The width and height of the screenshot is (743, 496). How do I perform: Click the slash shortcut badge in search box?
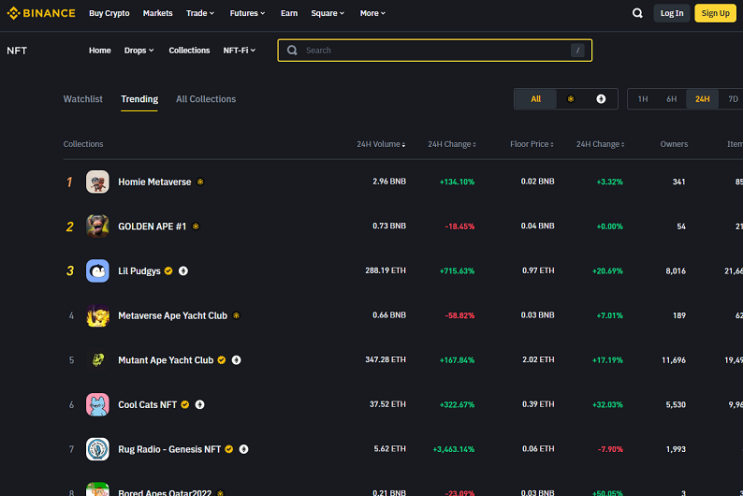pyautogui.click(x=578, y=50)
